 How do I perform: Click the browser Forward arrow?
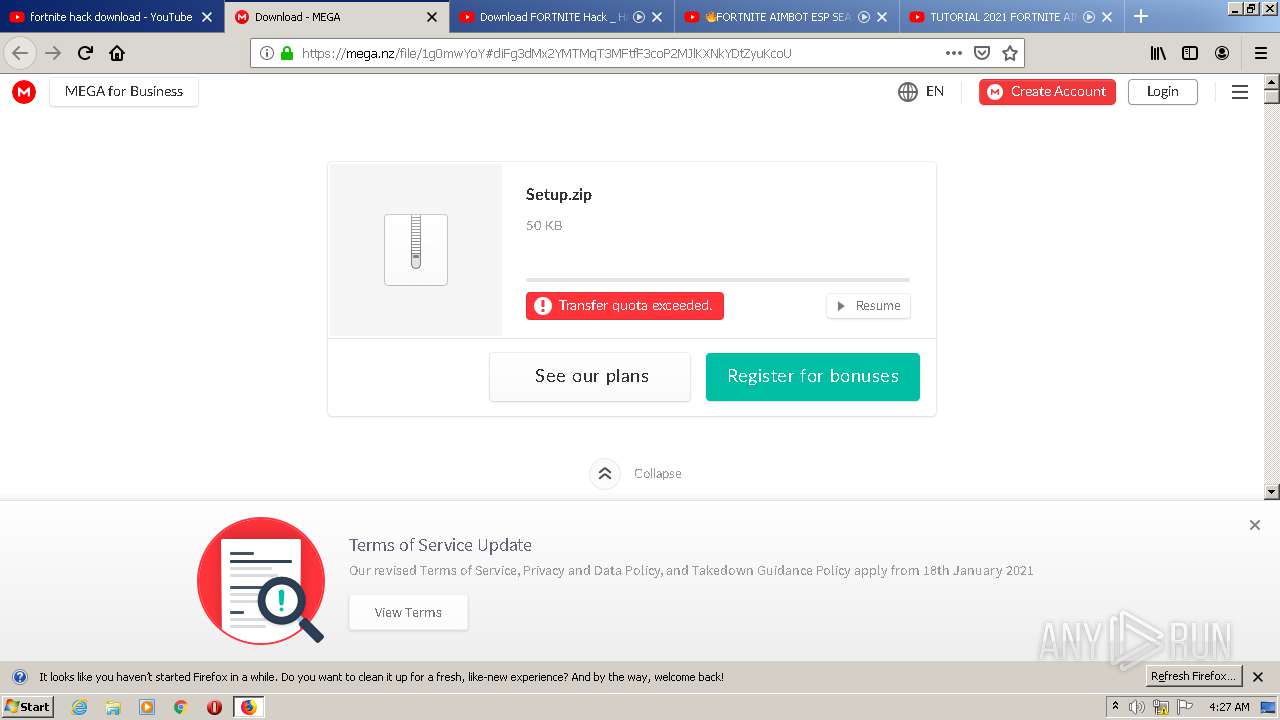coord(53,53)
